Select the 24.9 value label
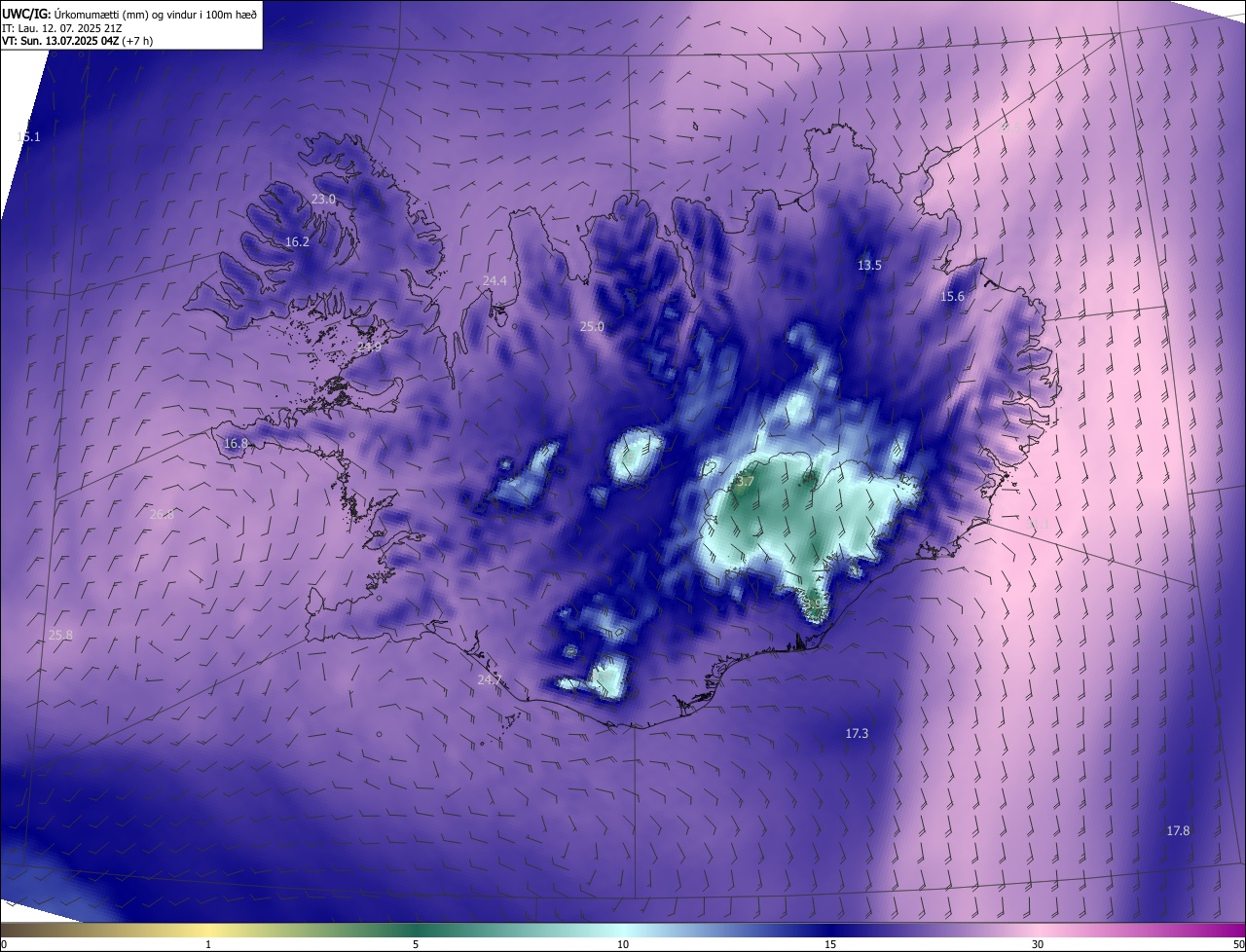 [x=369, y=347]
